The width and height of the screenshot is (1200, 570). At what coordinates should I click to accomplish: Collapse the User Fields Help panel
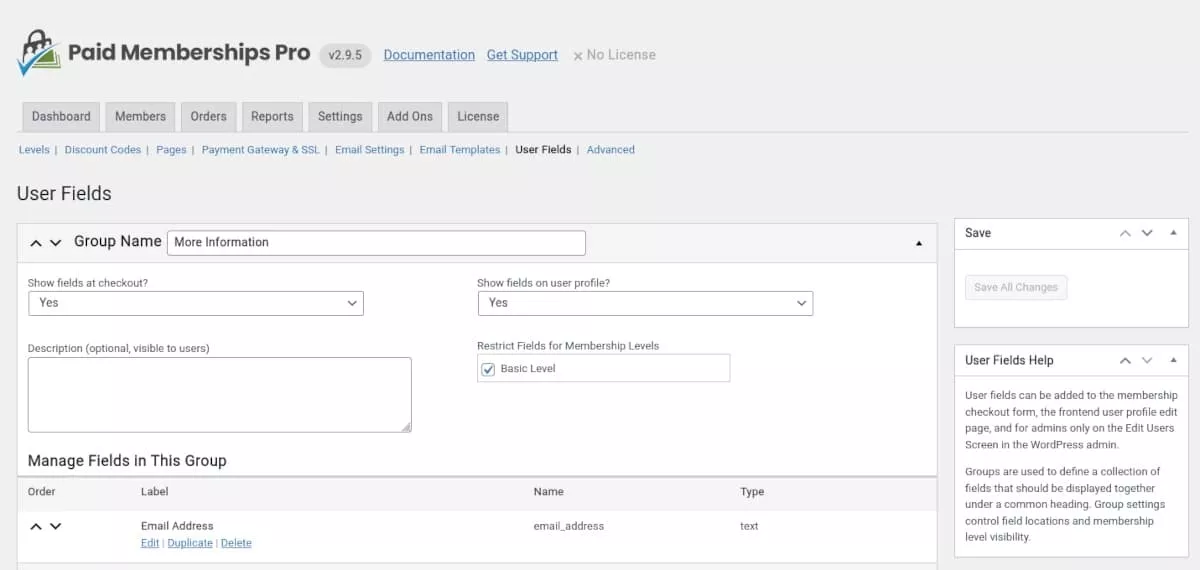pos(1173,360)
